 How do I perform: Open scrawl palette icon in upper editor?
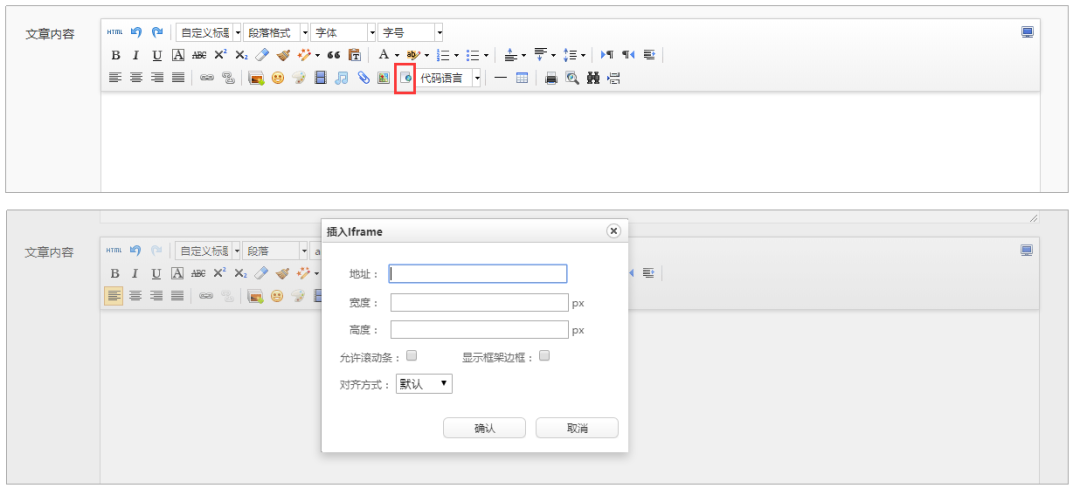click(x=299, y=78)
